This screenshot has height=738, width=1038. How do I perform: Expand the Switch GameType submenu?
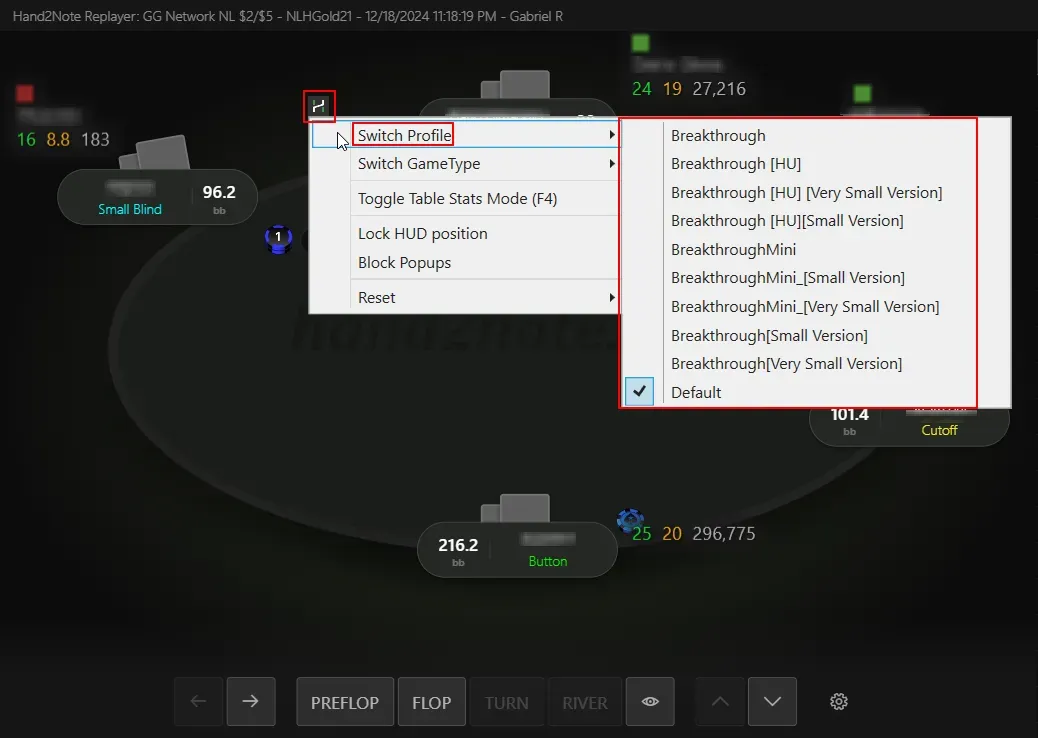tap(418, 163)
